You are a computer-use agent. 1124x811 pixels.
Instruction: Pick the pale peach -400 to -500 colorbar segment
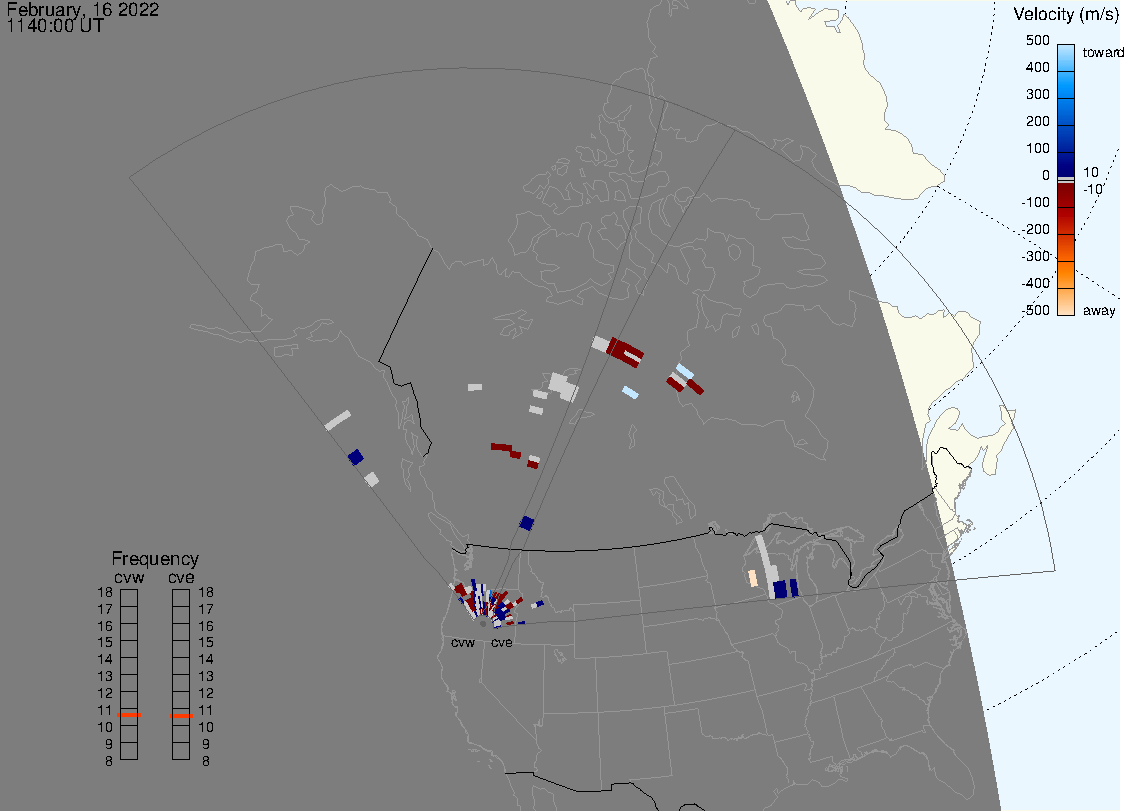click(1066, 302)
